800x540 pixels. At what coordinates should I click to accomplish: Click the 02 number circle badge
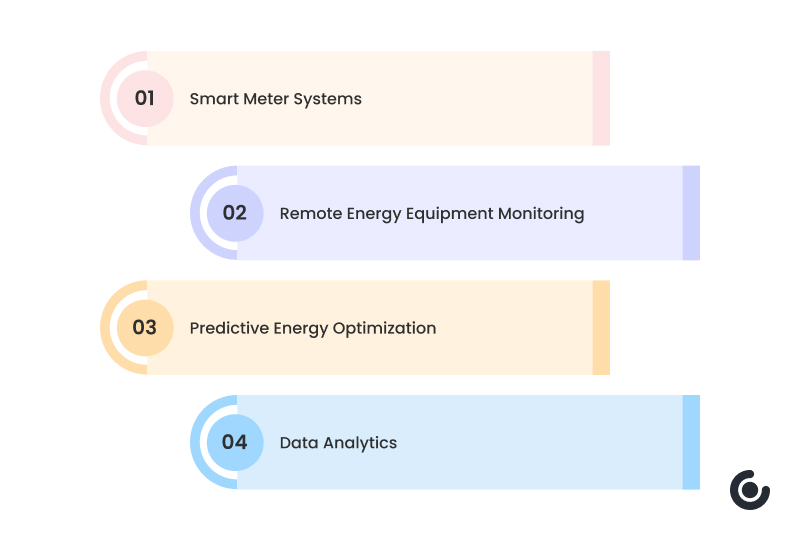click(x=235, y=213)
